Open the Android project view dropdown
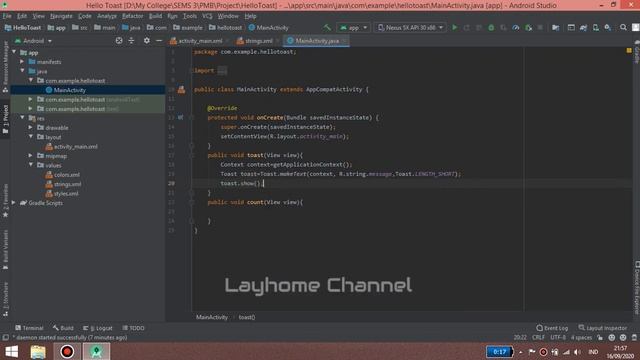 tap(33, 41)
